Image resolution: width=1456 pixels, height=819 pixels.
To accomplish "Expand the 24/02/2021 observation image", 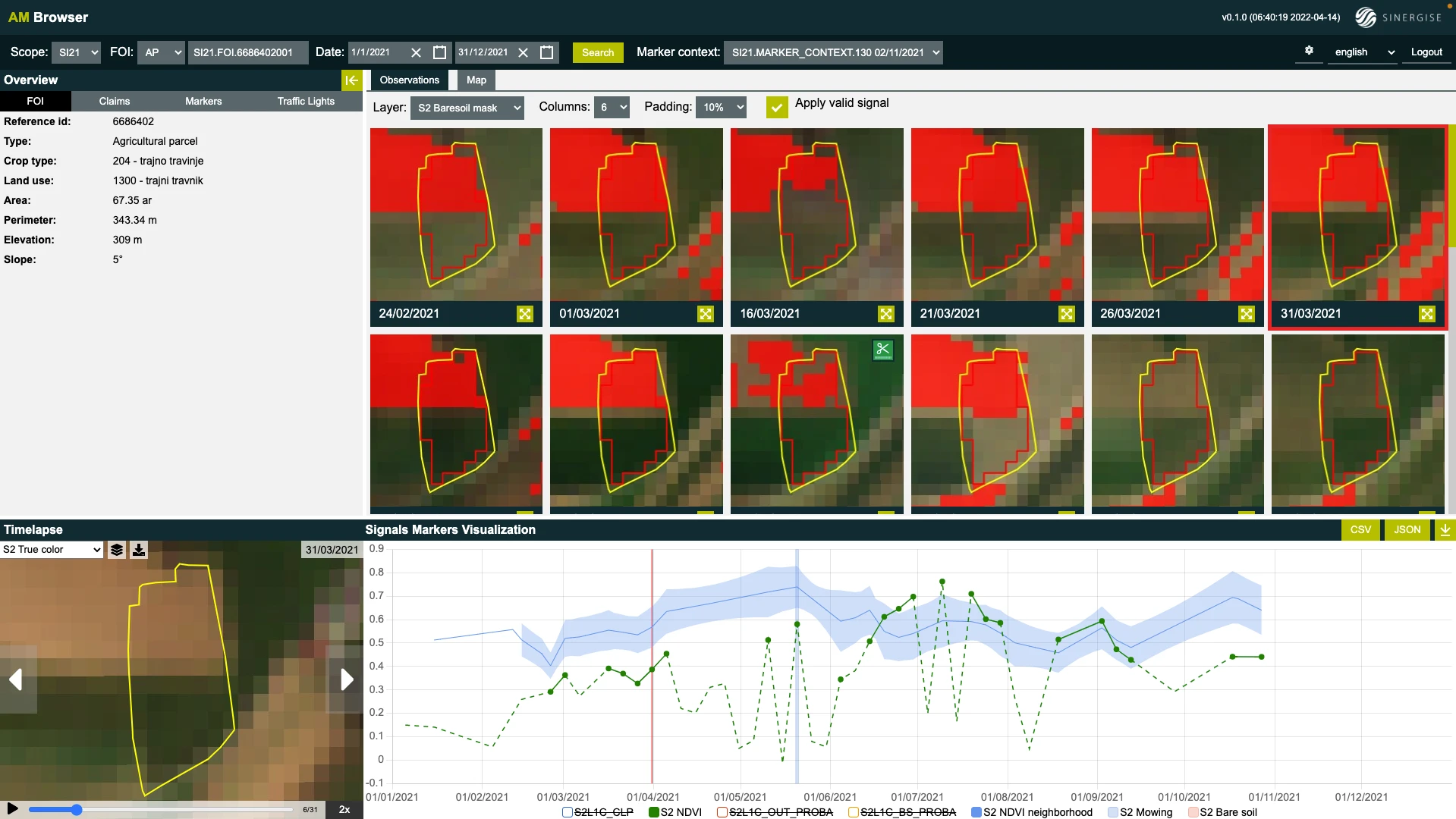I will coord(525,314).
